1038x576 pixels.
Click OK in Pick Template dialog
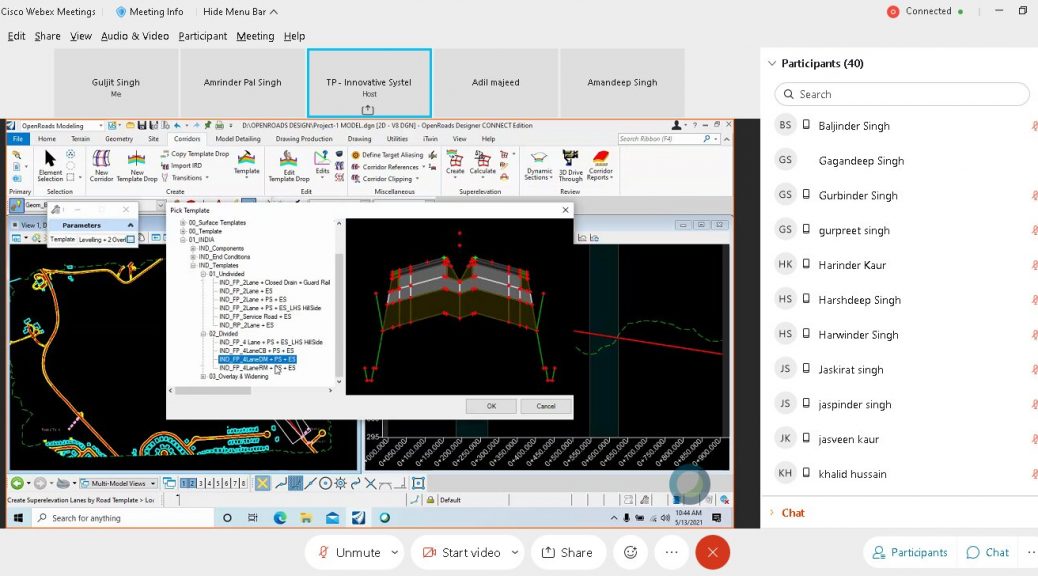coord(491,406)
